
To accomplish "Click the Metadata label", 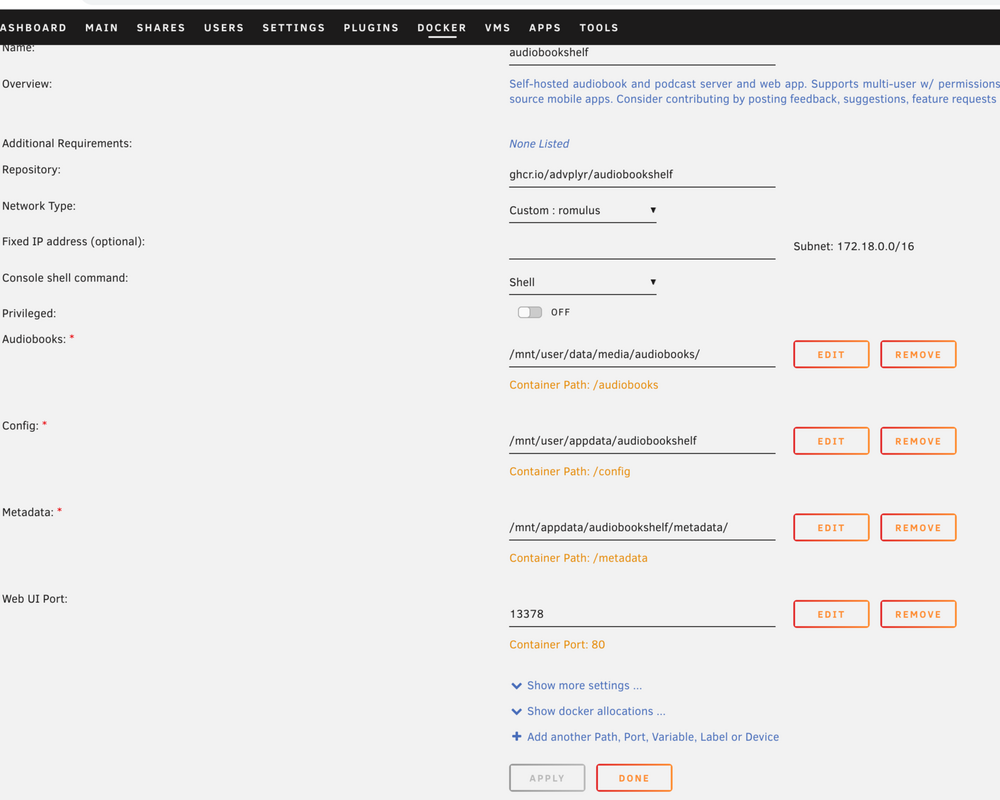I will (x=27, y=512).
